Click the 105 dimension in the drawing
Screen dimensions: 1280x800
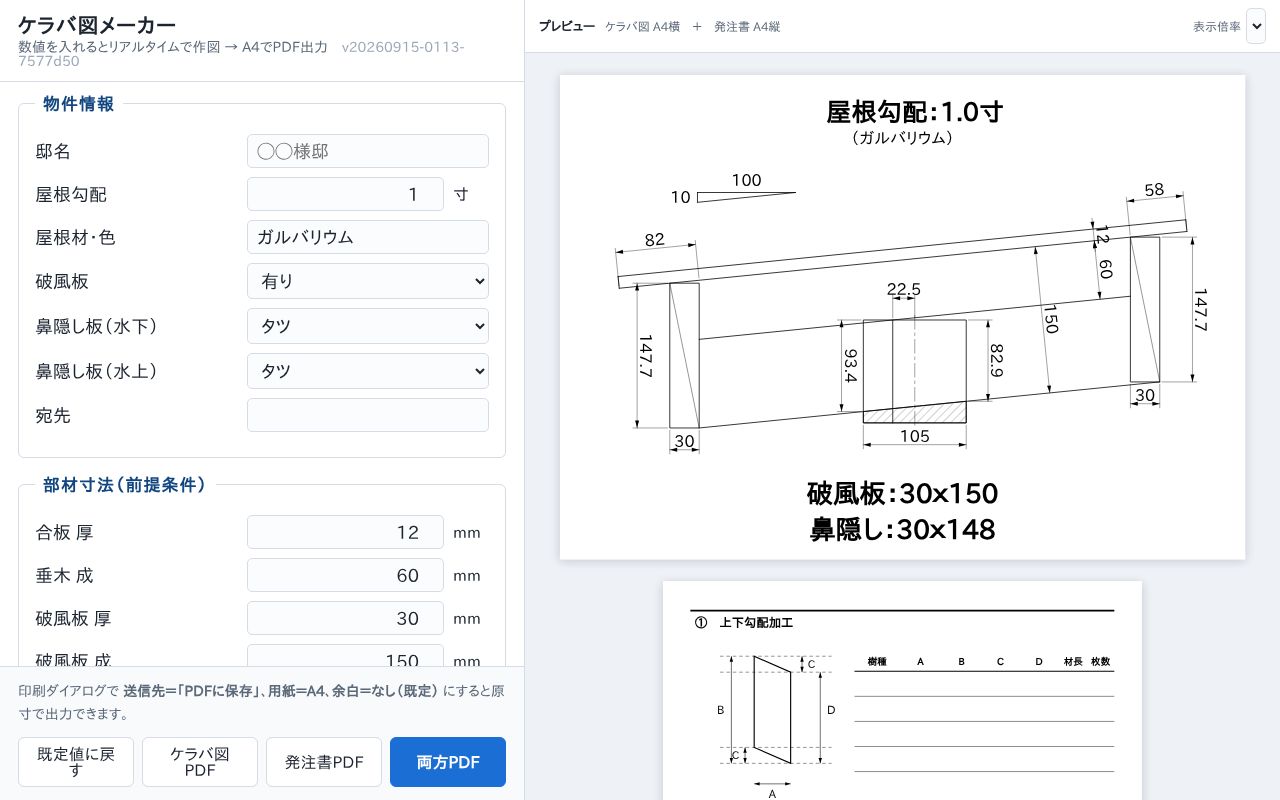coord(915,436)
